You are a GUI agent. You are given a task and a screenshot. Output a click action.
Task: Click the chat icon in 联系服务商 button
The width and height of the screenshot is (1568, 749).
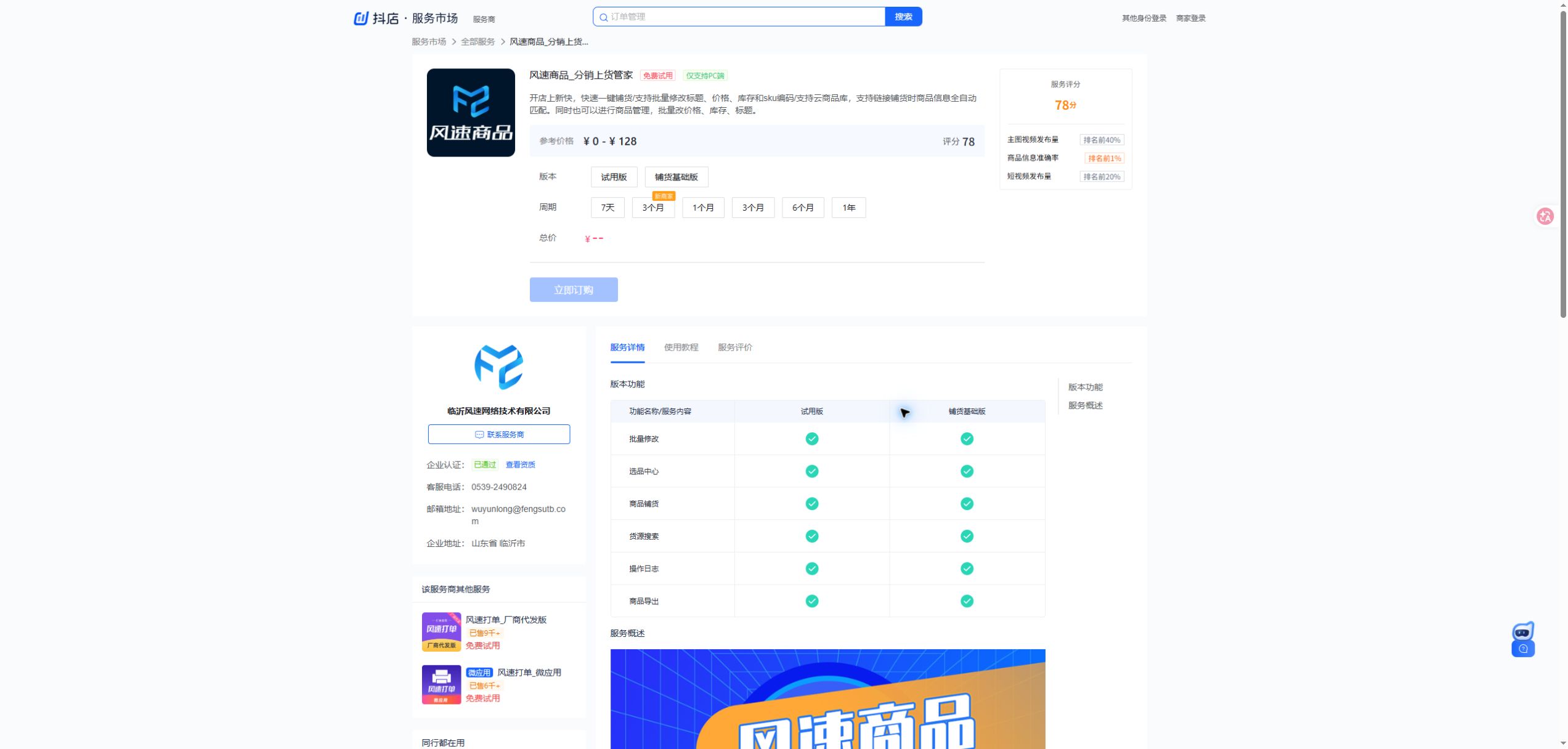click(x=479, y=435)
